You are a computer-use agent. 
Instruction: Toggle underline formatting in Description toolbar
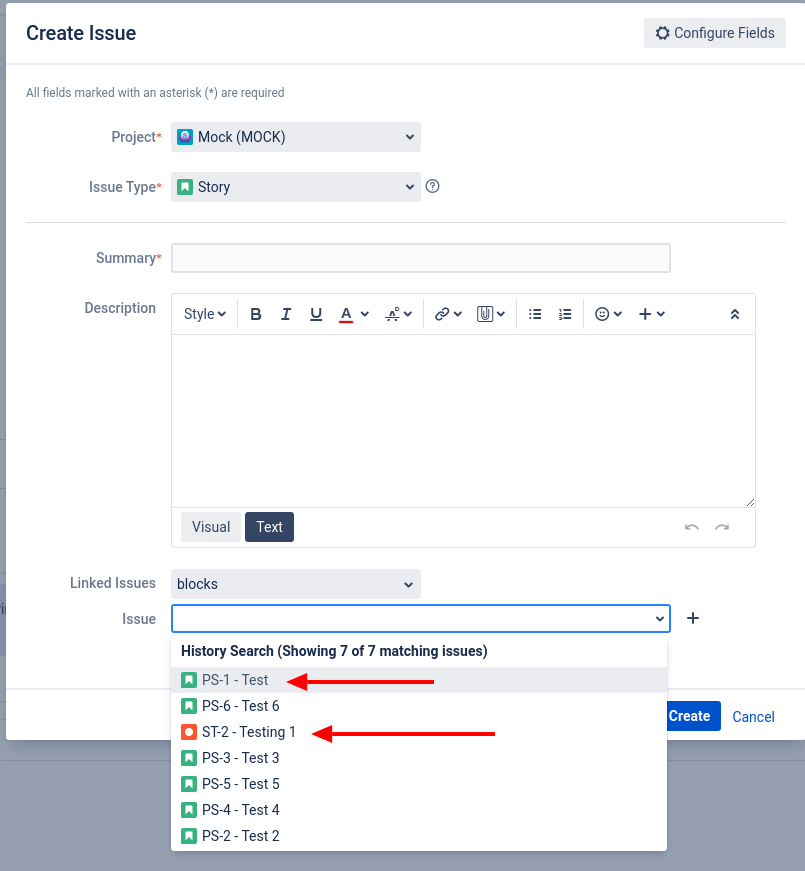[316, 314]
